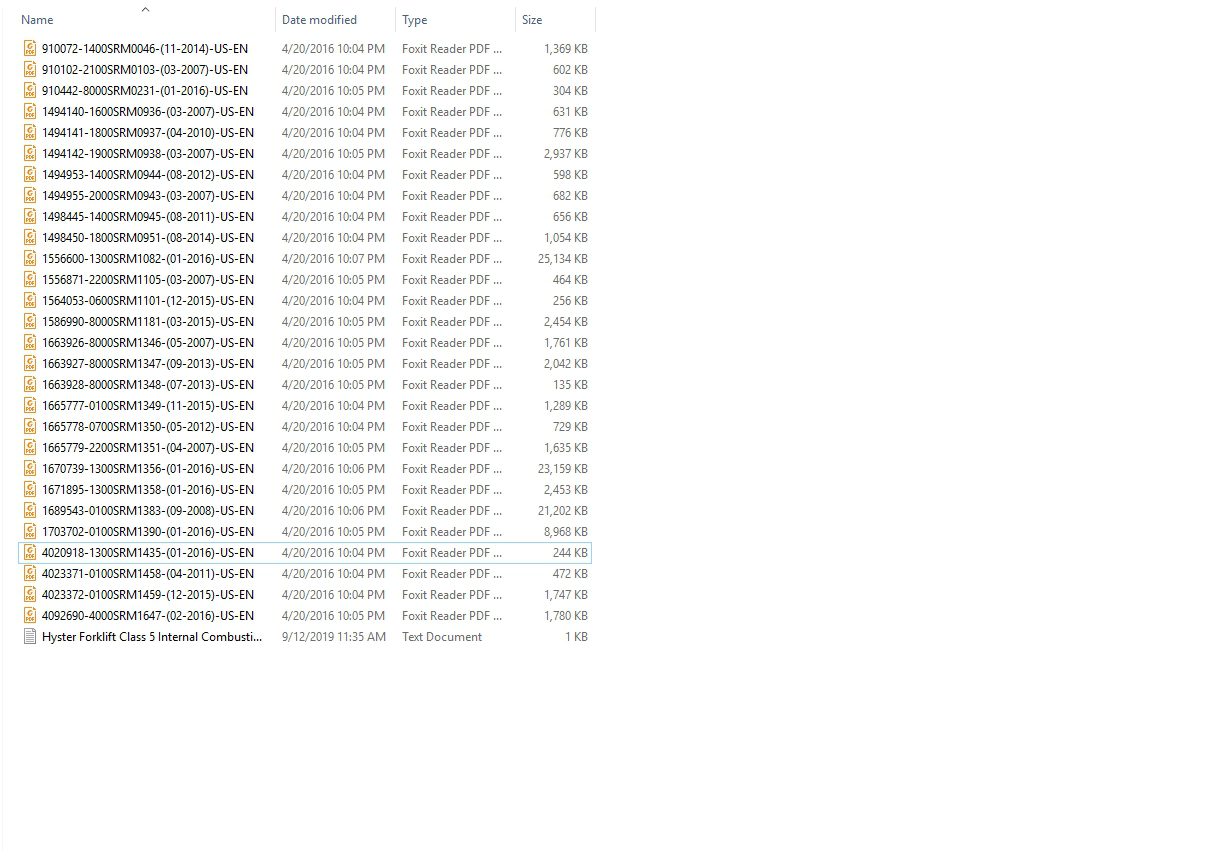Click PDF icon of 1494955-2000SRM0943 file
This screenshot has width=1222, height=868.
click(x=30, y=195)
